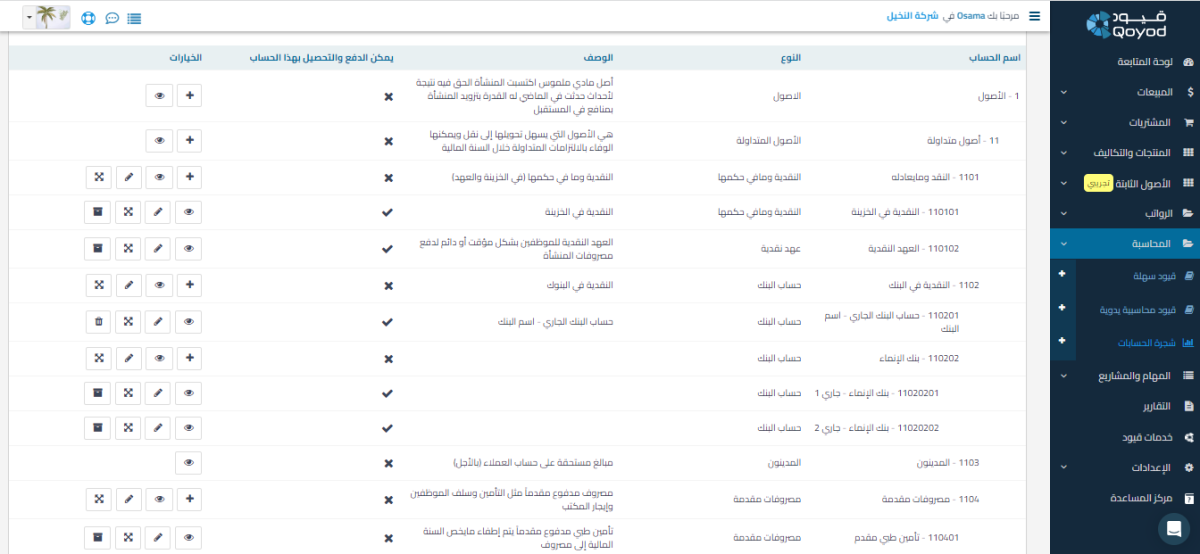Expand المهام والمشاريع sidebar section

coord(1125,376)
